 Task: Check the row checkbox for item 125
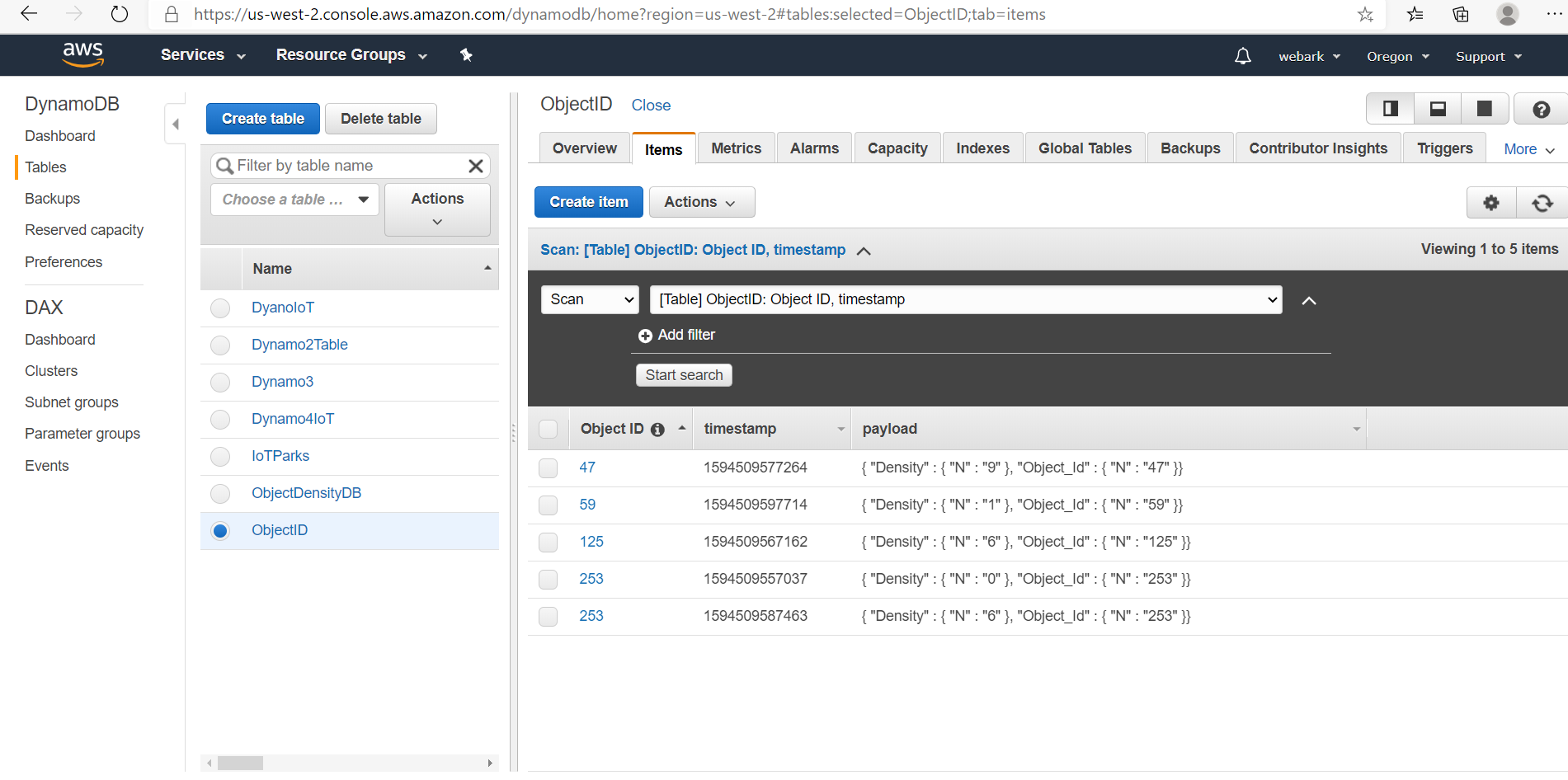coord(548,543)
